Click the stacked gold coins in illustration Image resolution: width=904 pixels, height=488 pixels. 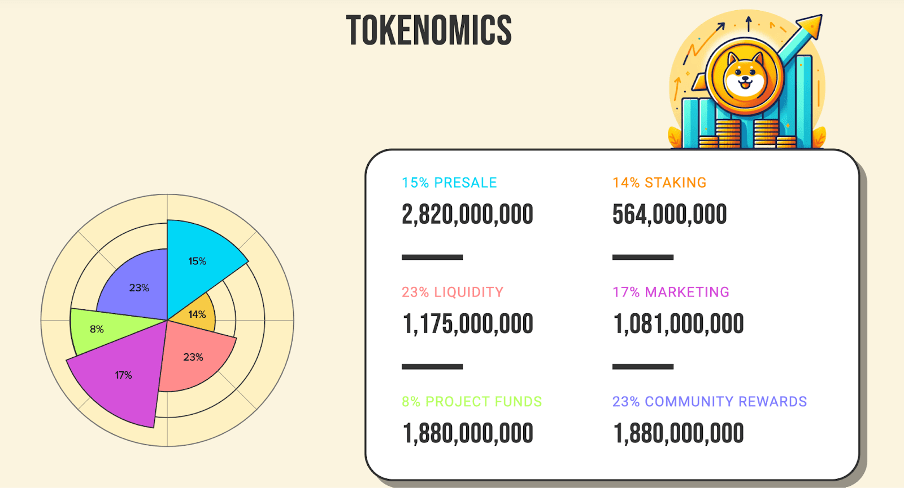(x=747, y=134)
